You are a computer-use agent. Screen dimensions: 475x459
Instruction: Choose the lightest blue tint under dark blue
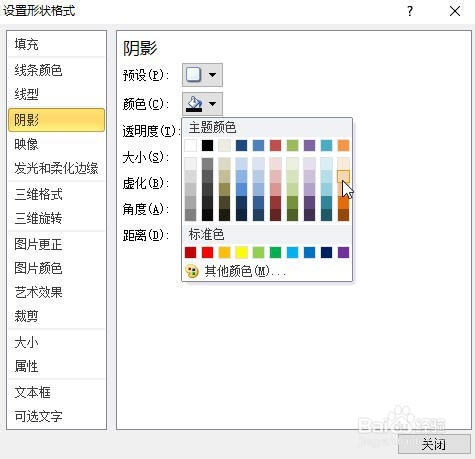click(x=241, y=164)
